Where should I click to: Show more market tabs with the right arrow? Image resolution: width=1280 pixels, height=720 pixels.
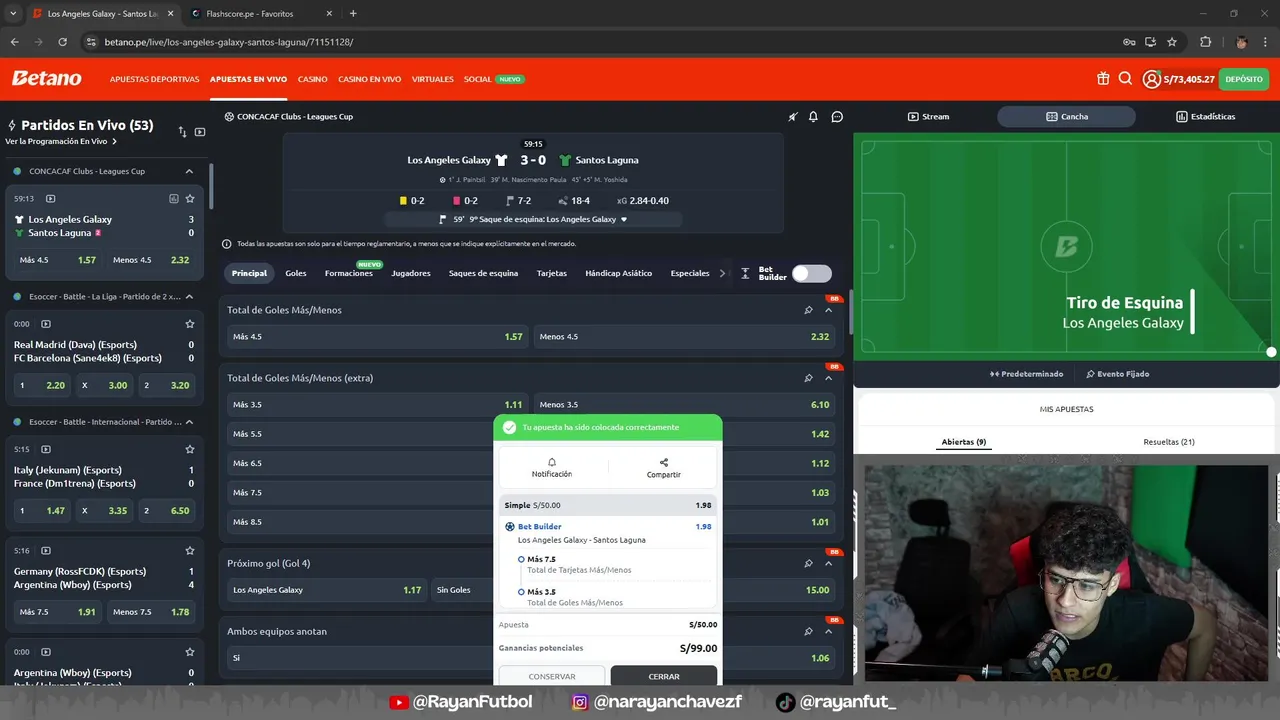tap(723, 273)
